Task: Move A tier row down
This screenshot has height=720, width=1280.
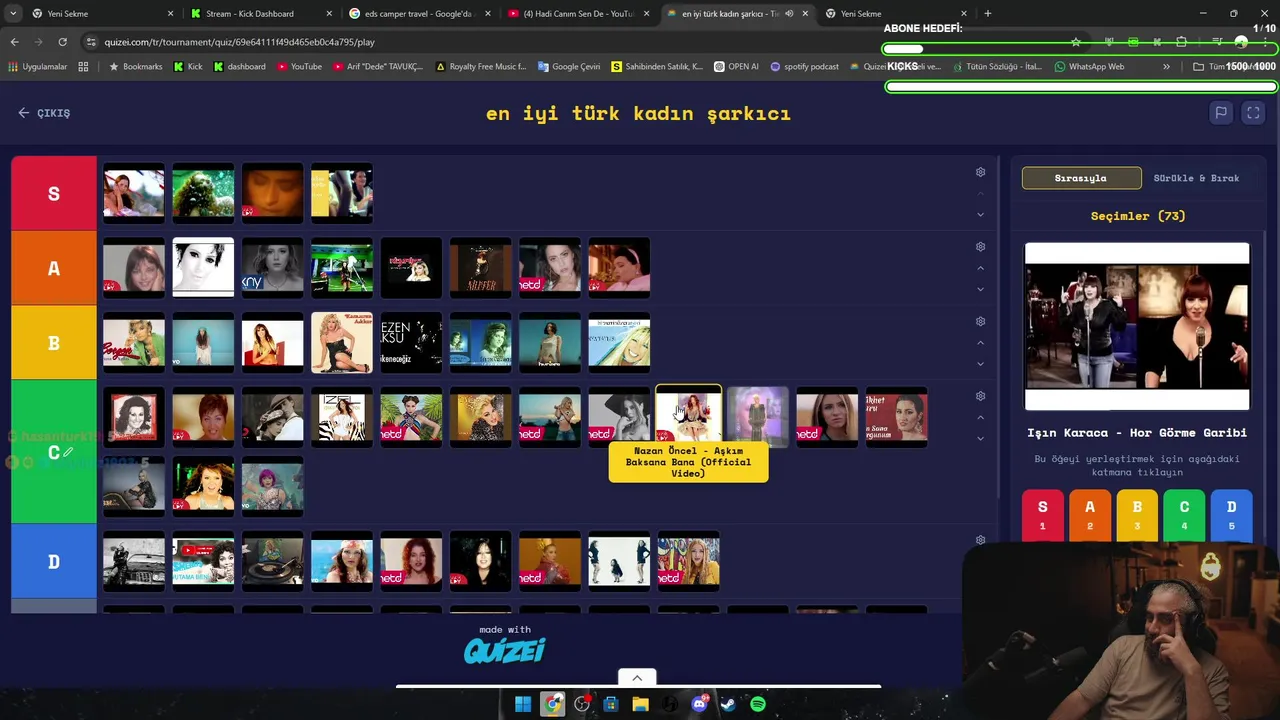Action: pyautogui.click(x=980, y=289)
